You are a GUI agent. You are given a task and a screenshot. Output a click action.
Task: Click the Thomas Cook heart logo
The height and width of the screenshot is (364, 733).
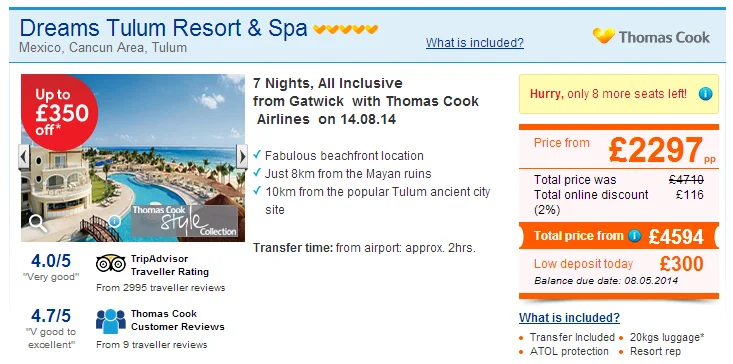tap(603, 36)
